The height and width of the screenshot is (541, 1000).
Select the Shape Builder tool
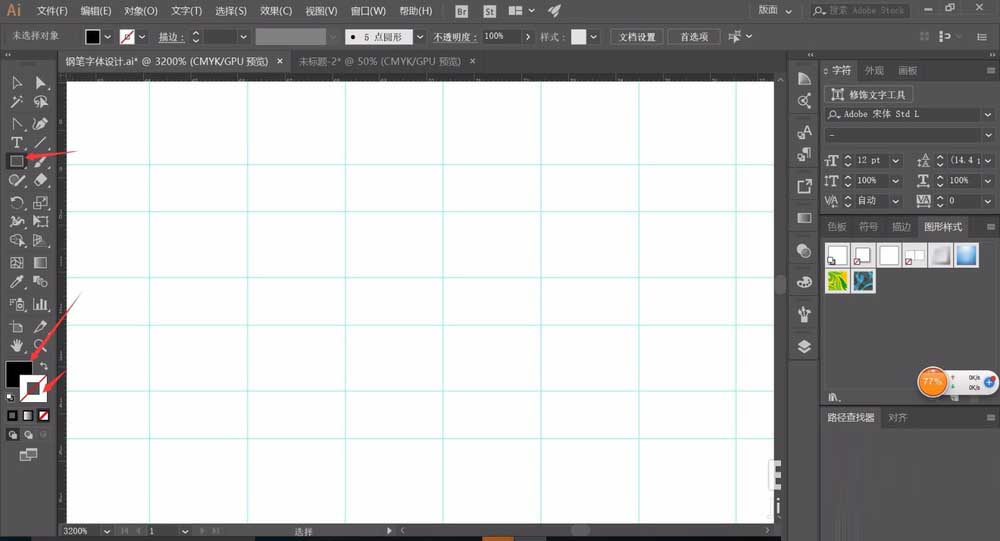point(17,241)
